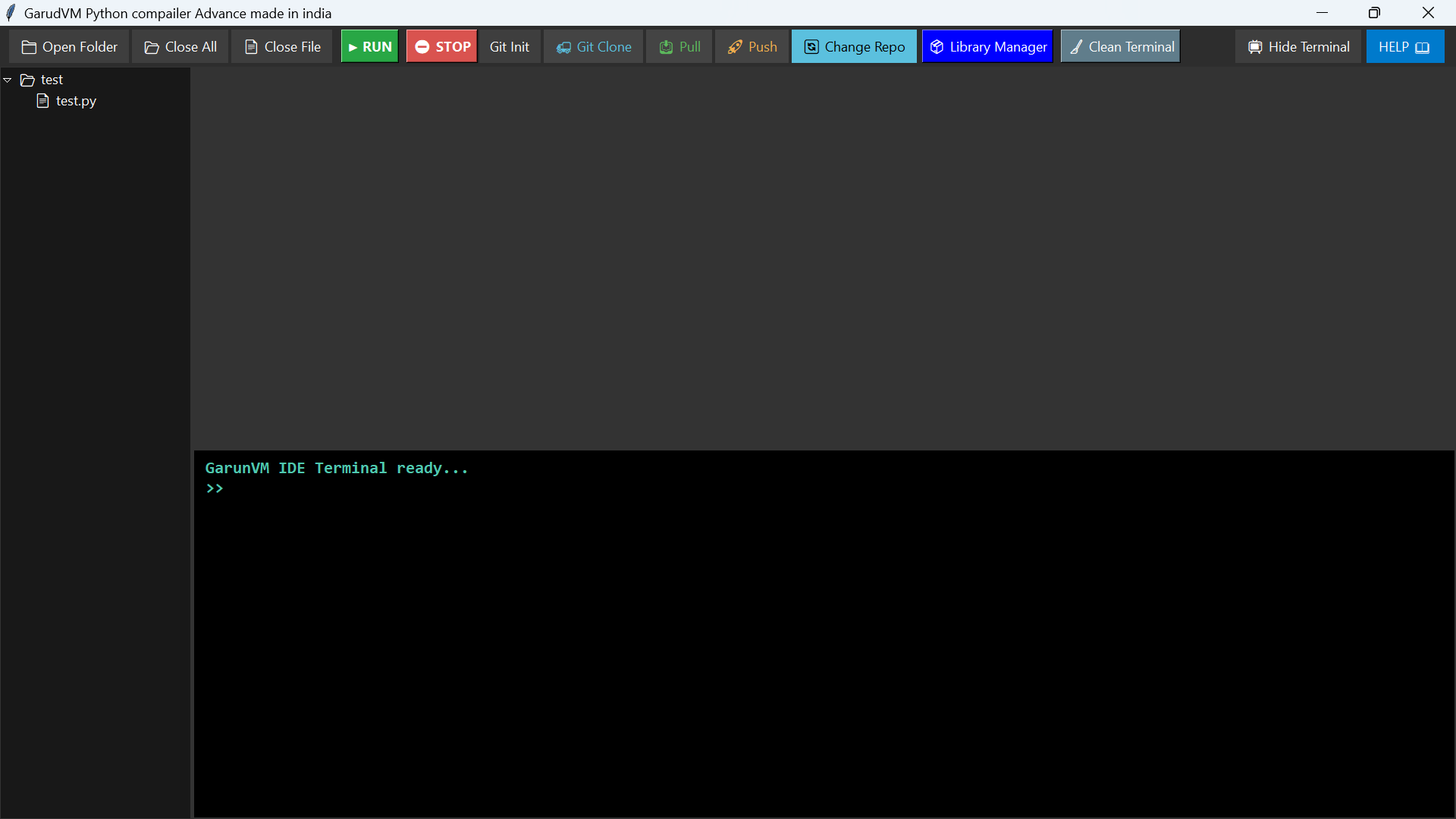This screenshot has width=1456, height=819.
Task: Close the current file
Action: tap(281, 46)
